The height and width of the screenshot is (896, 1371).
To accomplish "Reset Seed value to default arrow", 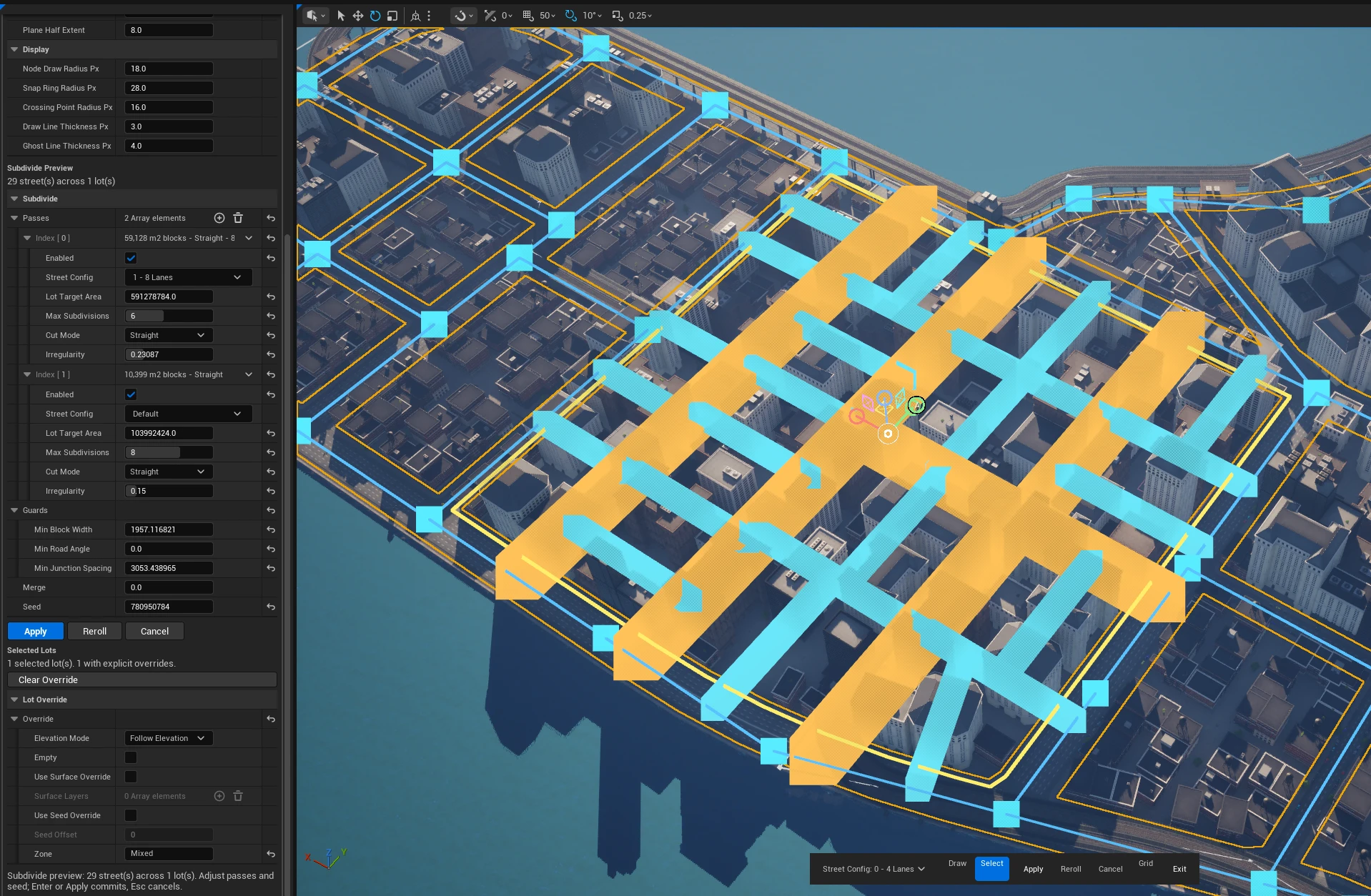I will [271, 607].
